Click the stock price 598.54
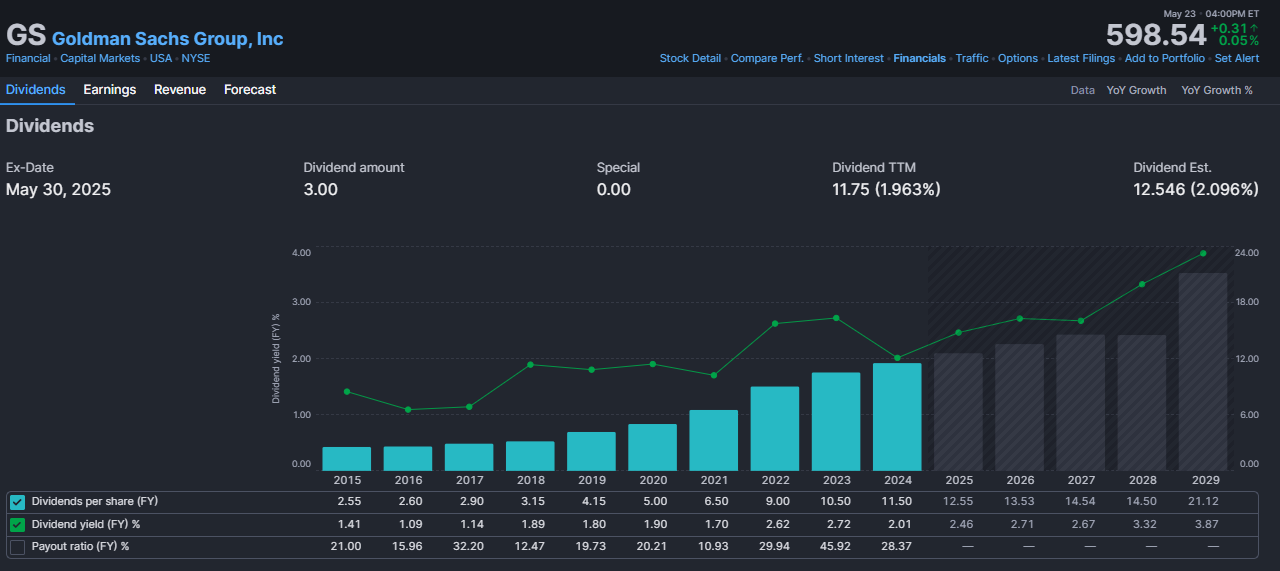Image resolution: width=1280 pixels, height=571 pixels. 1156,36
